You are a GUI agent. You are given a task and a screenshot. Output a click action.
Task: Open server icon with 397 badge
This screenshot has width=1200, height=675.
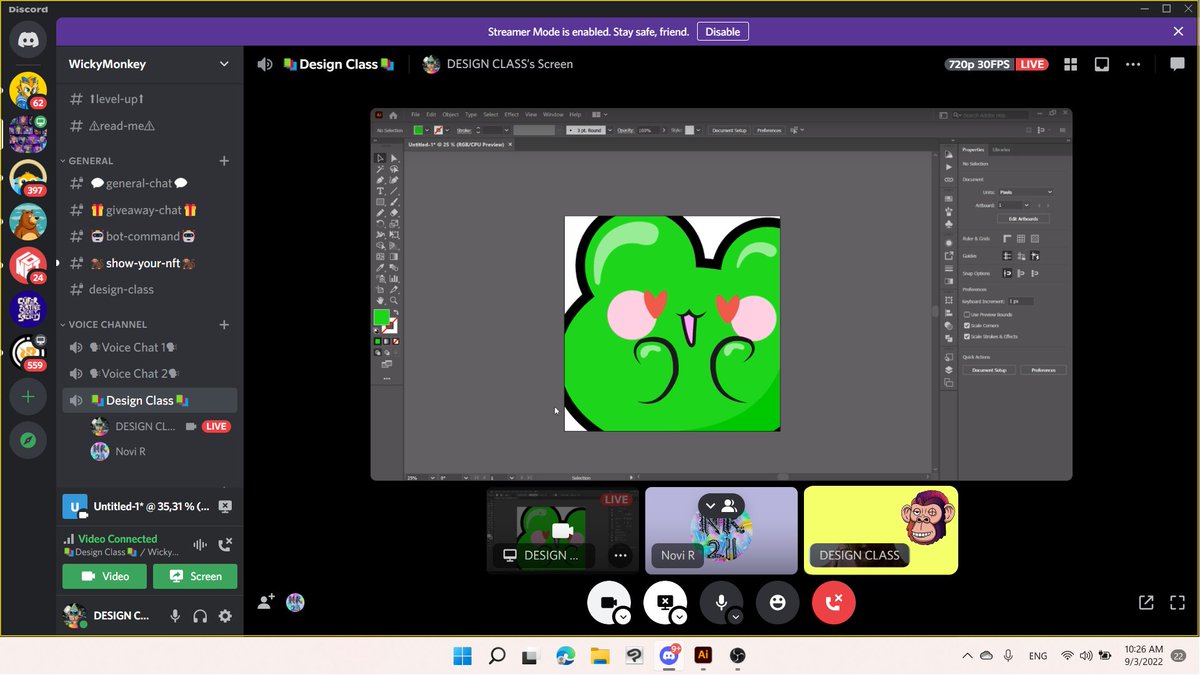28,178
